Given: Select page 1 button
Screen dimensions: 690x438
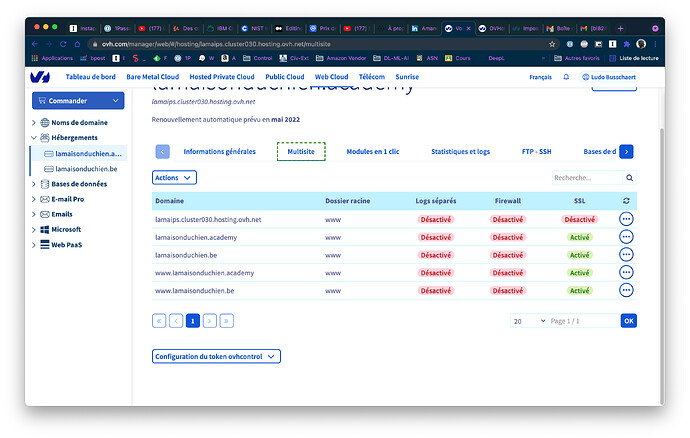Looking at the screenshot, I should pos(193,321).
